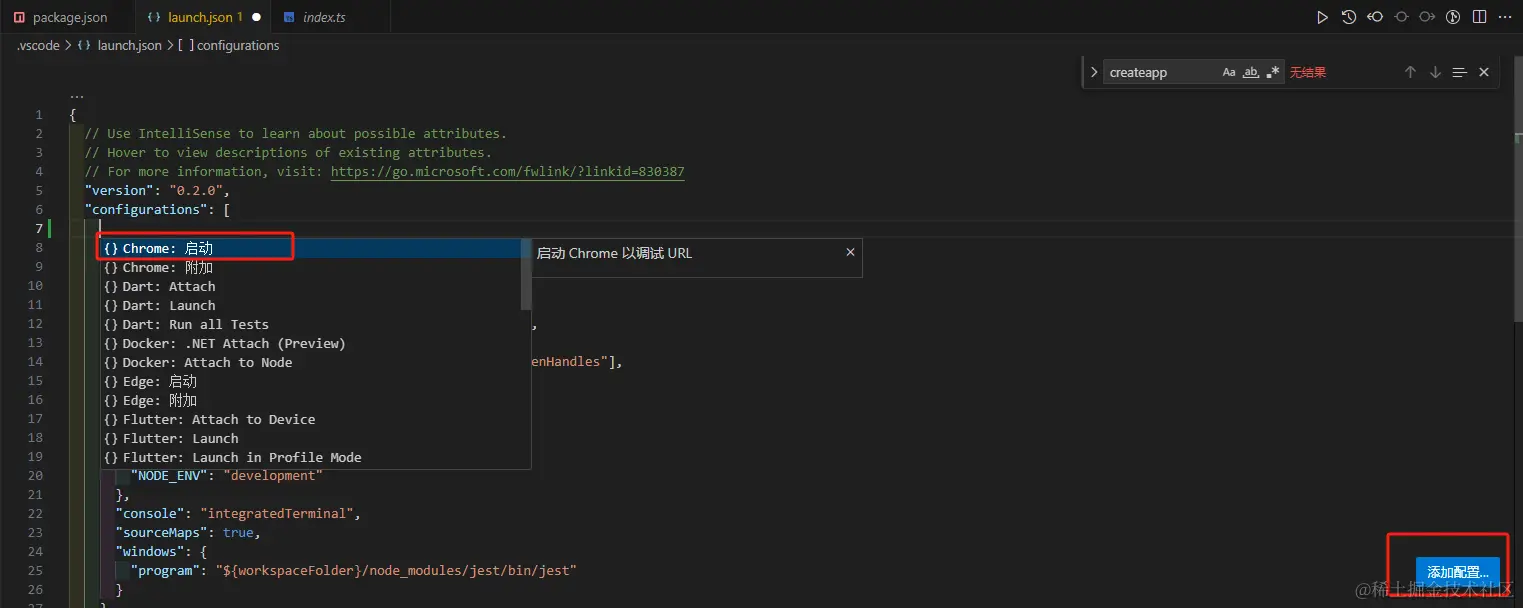Click the "sourceMaps" key

[162, 532]
